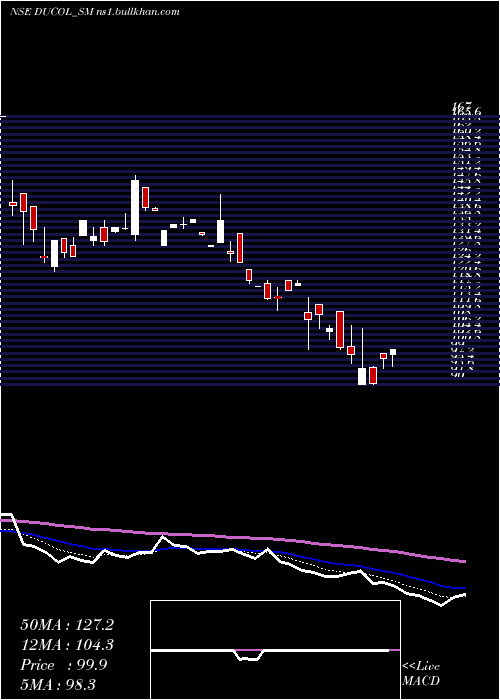Click the NSE DUCOL_SM chart title text
Image resolution: width=500 pixels, height=700 pixels.
(x=95, y=12)
